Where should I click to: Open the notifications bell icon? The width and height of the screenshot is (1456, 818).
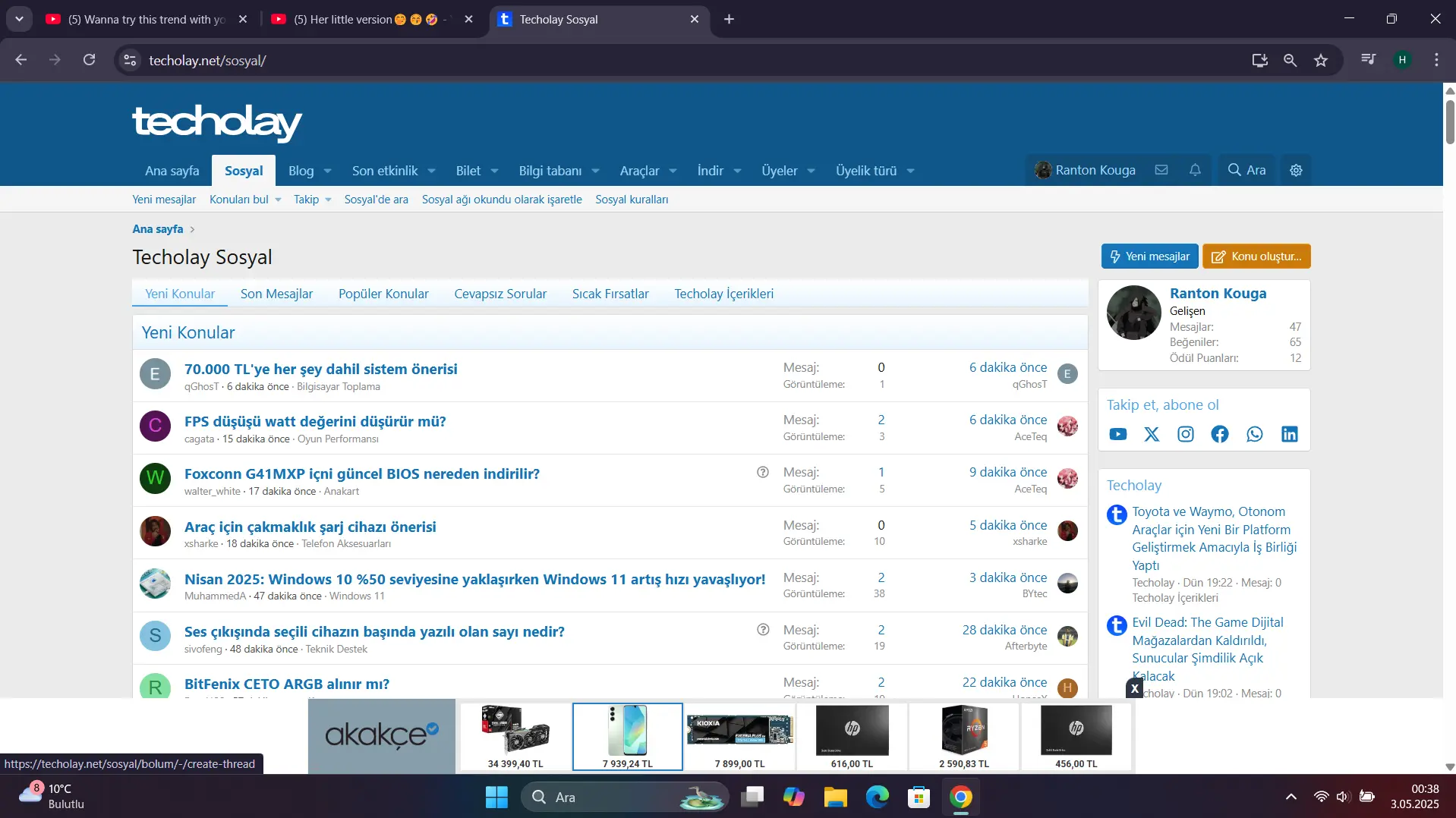click(x=1195, y=170)
